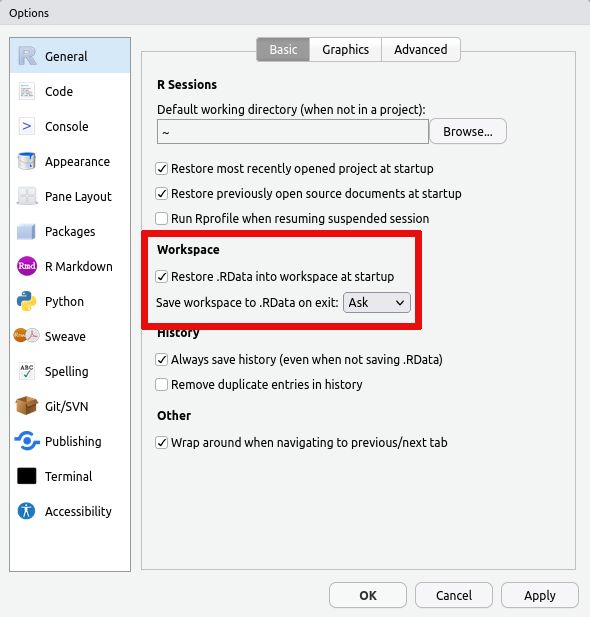Enable Remove duplicate entries in history

[161, 384]
